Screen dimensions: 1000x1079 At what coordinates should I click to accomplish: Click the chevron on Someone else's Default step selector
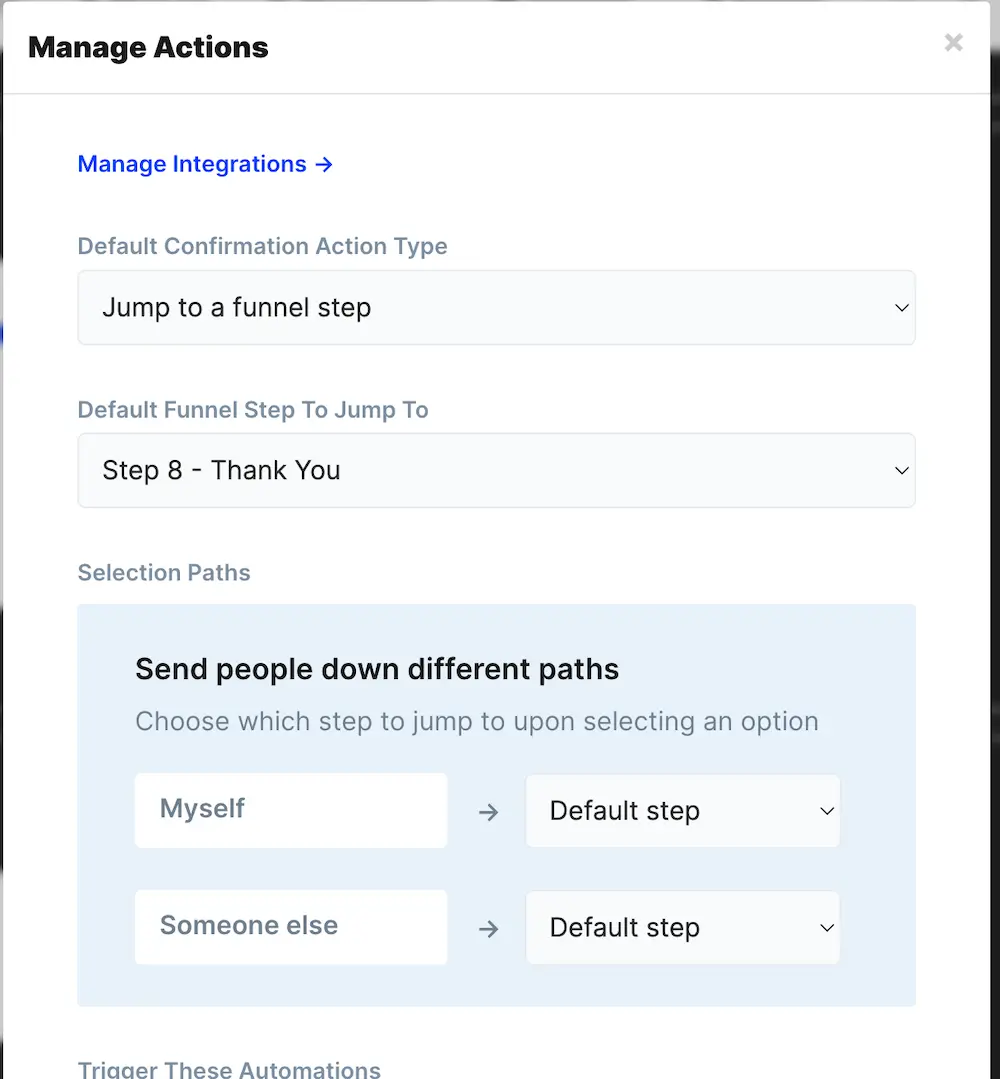click(x=826, y=928)
